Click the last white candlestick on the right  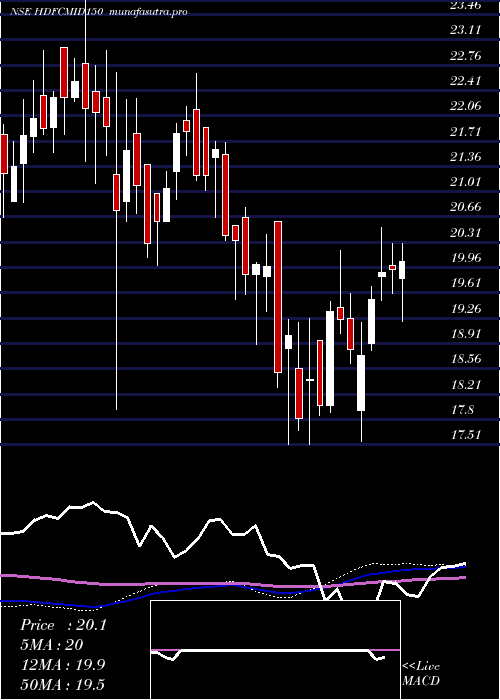[402, 270]
